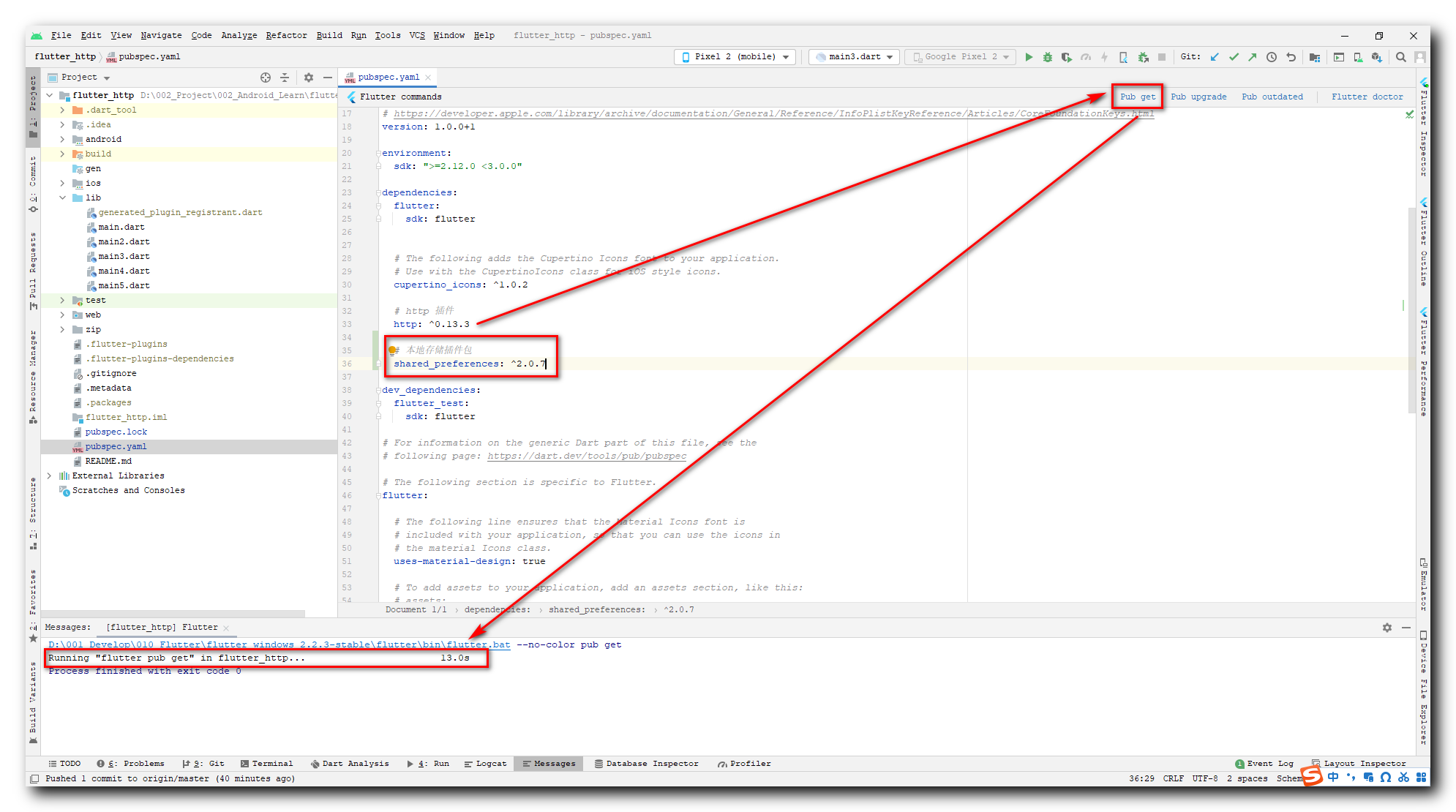This screenshot has height=812, width=1456.
Task: Open SDK Manager icon
Action: click(x=1377, y=57)
